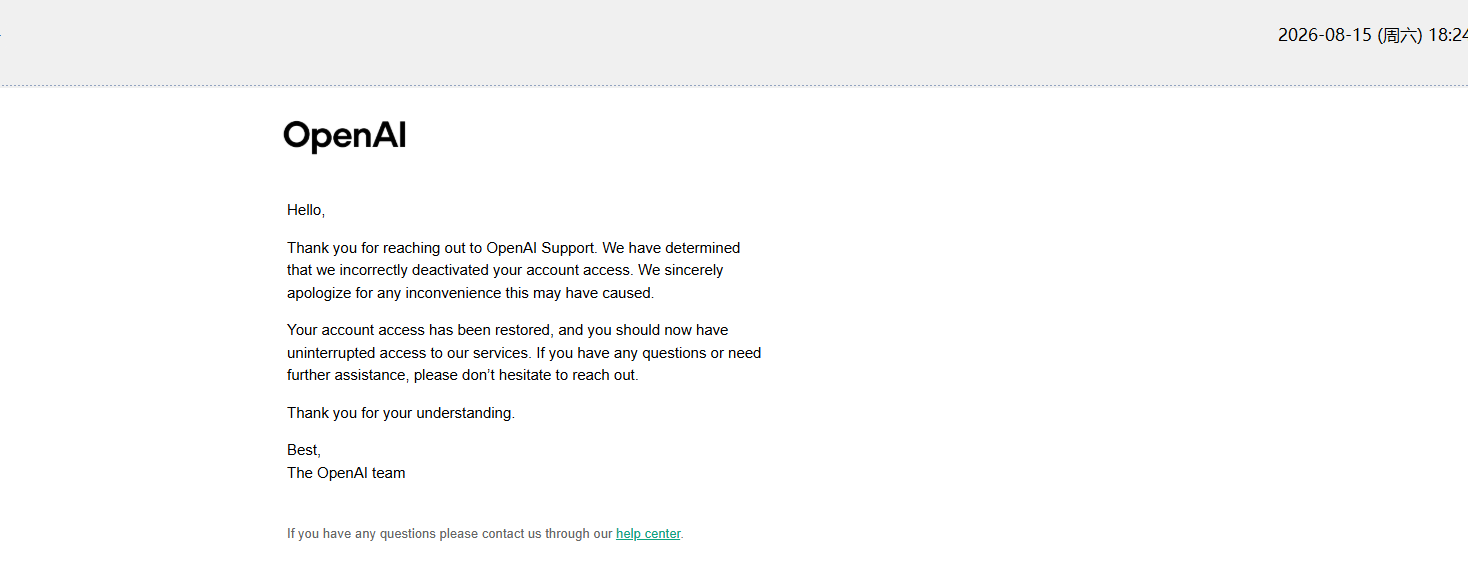1468x562 pixels.
Task: Open the help center link
Action: [648, 534]
